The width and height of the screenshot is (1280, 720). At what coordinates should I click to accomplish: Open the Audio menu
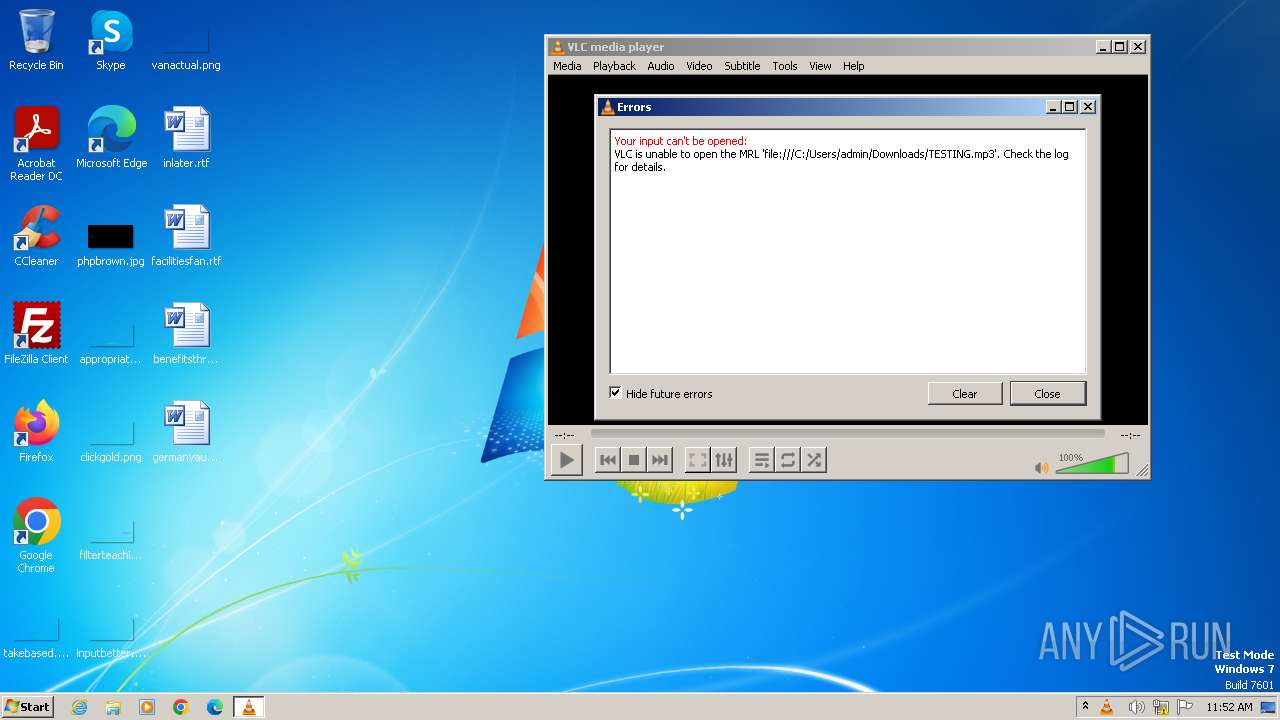[660, 66]
